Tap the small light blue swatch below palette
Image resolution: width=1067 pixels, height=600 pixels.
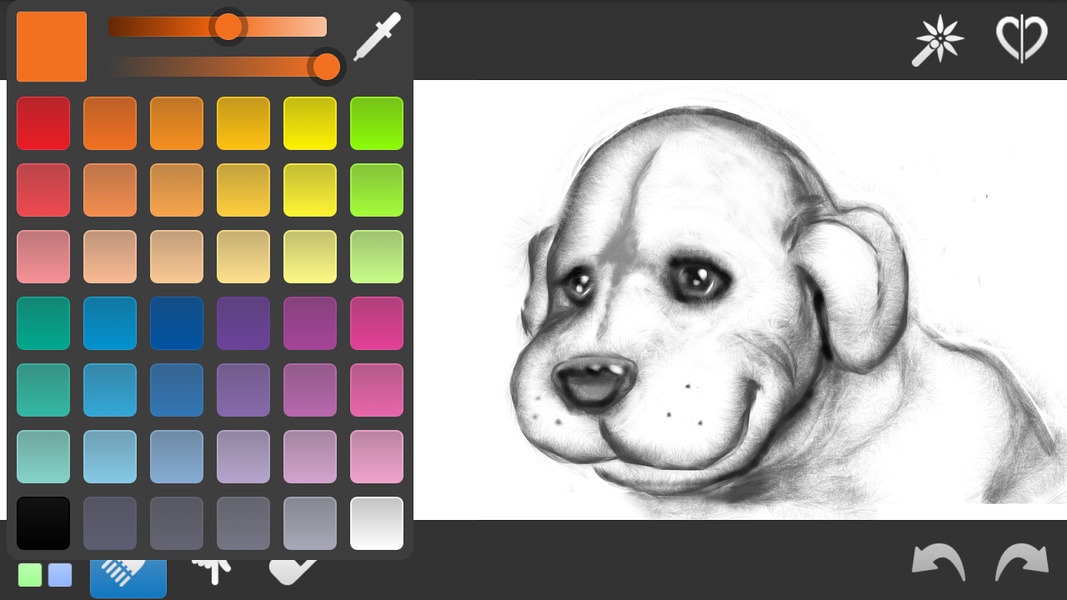[x=60, y=575]
